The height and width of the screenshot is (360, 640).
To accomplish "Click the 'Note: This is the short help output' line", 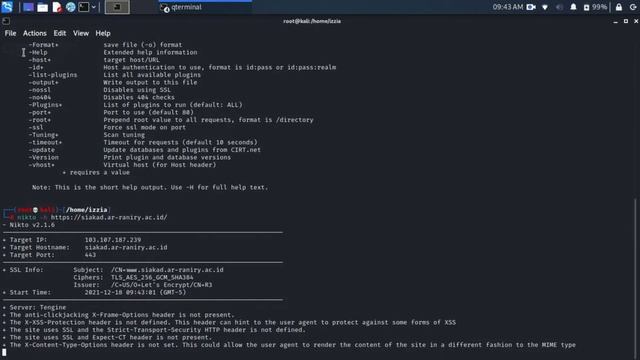I will [x=150, y=187].
